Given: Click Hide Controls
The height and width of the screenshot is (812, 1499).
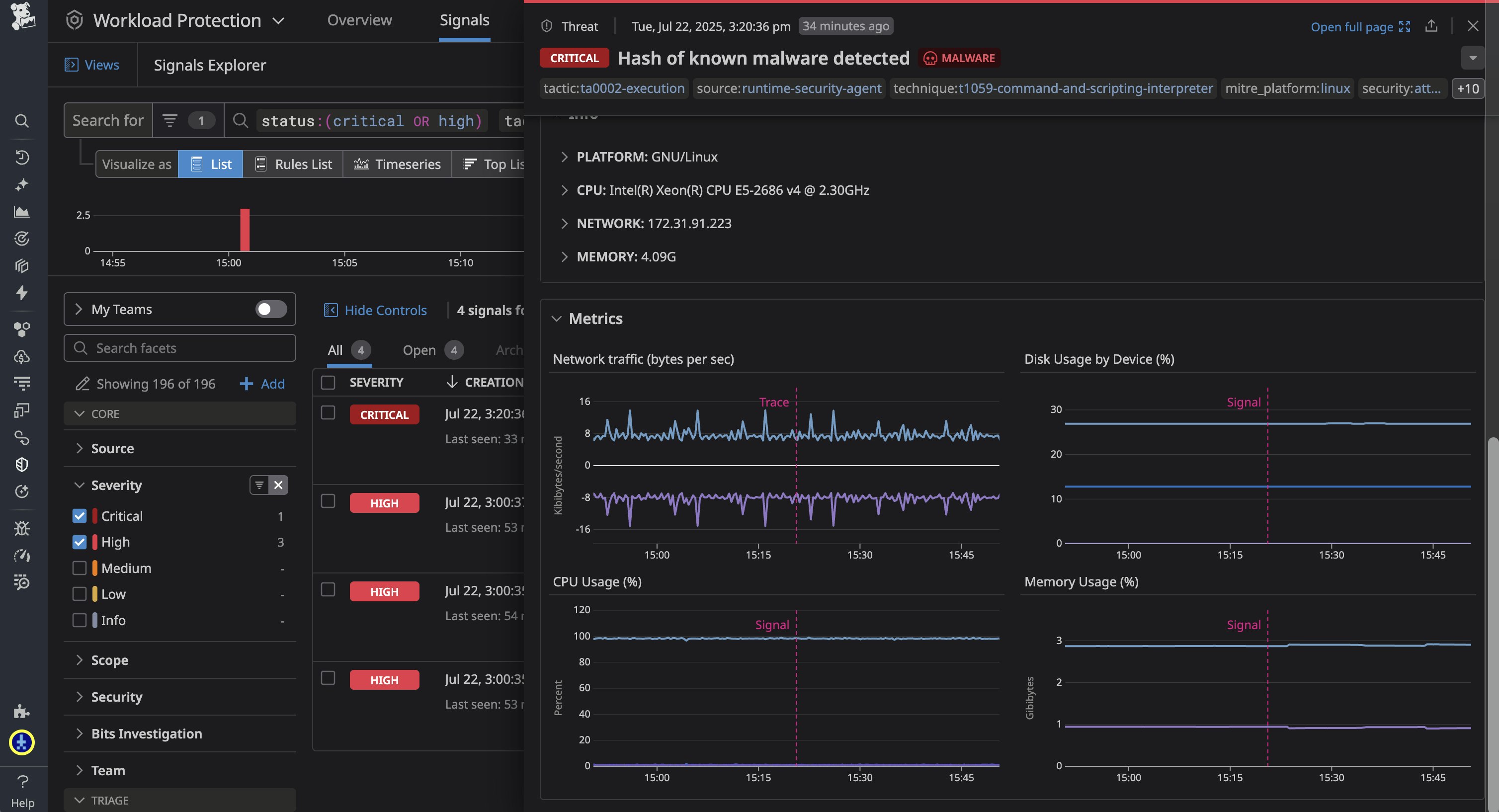Looking at the screenshot, I should (x=375, y=310).
